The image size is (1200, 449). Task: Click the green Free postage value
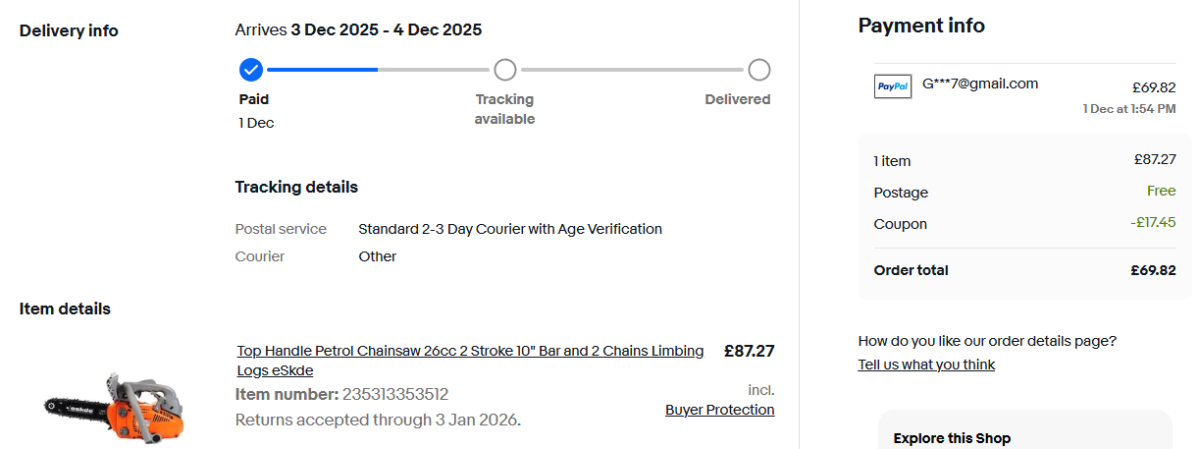tap(1161, 192)
